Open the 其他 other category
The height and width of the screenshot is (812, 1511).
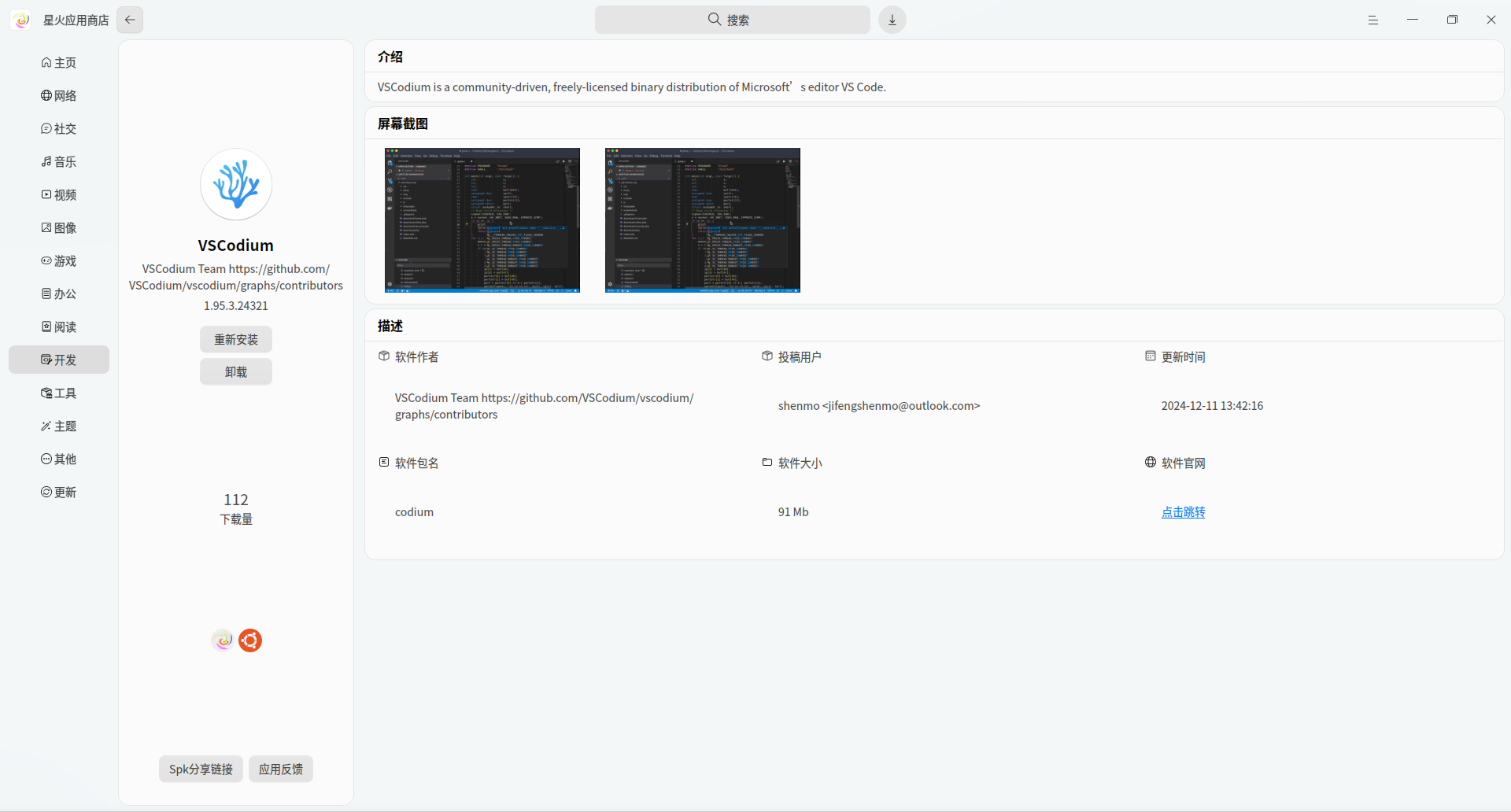pos(59,459)
